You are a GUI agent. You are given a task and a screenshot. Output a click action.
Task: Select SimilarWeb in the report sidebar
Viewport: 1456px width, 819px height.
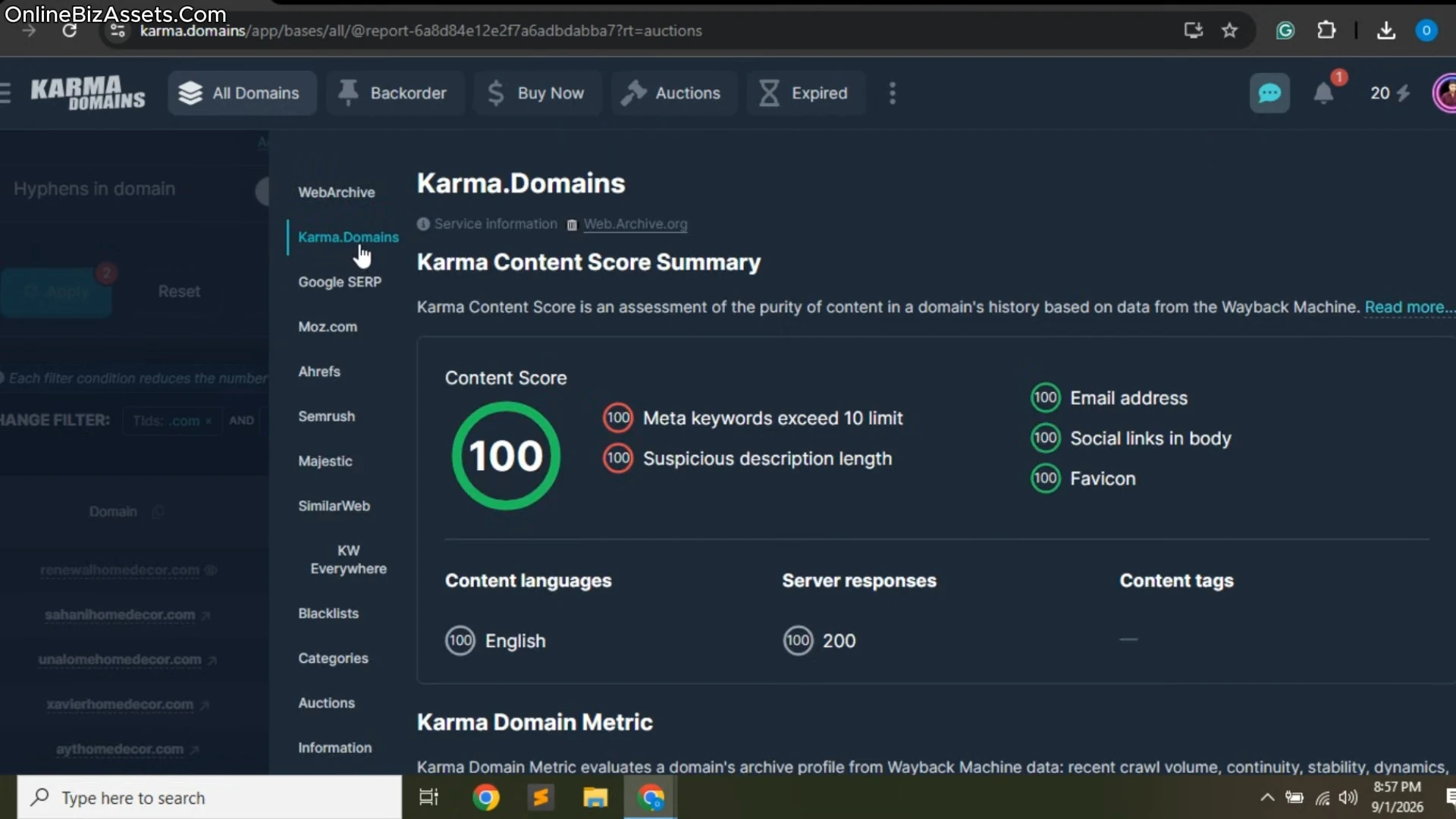334,506
